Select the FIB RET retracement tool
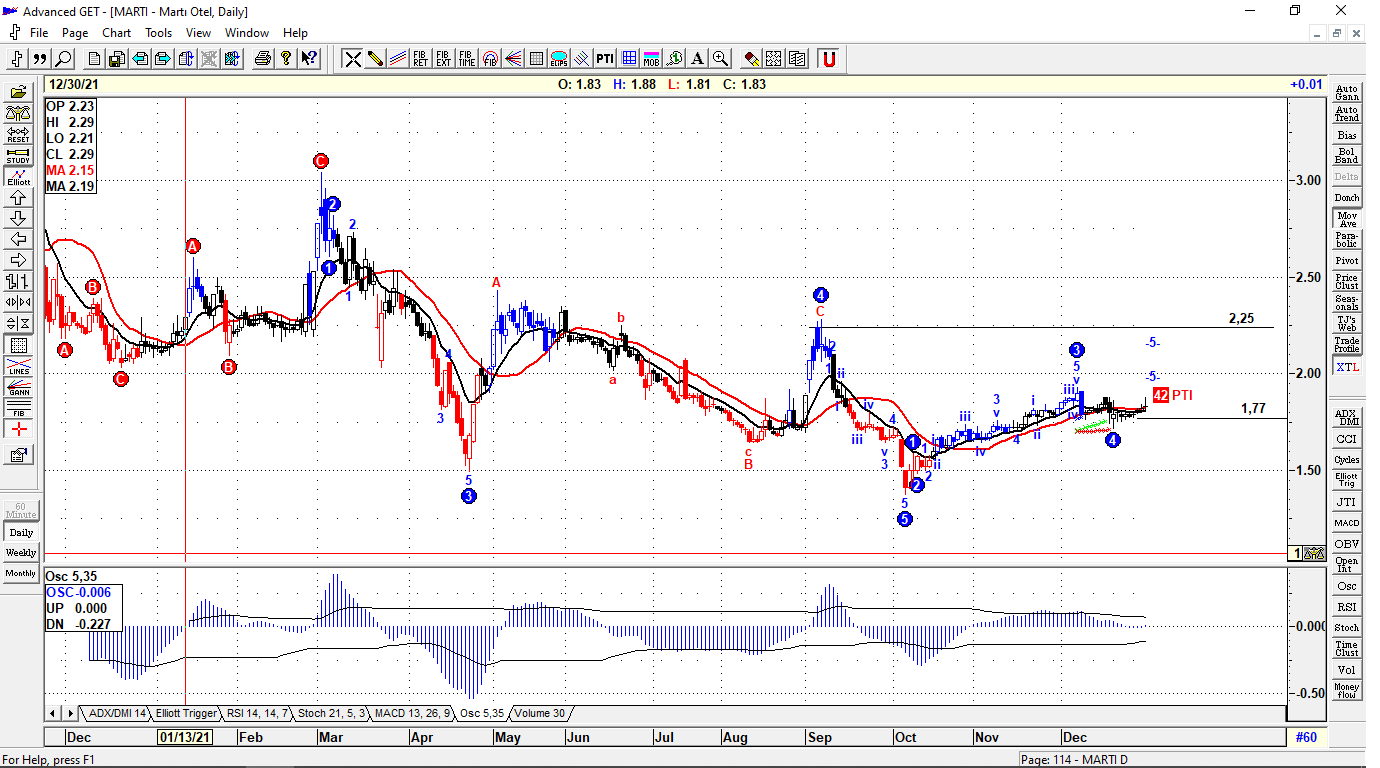1380x768 pixels. (x=421, y=58)
